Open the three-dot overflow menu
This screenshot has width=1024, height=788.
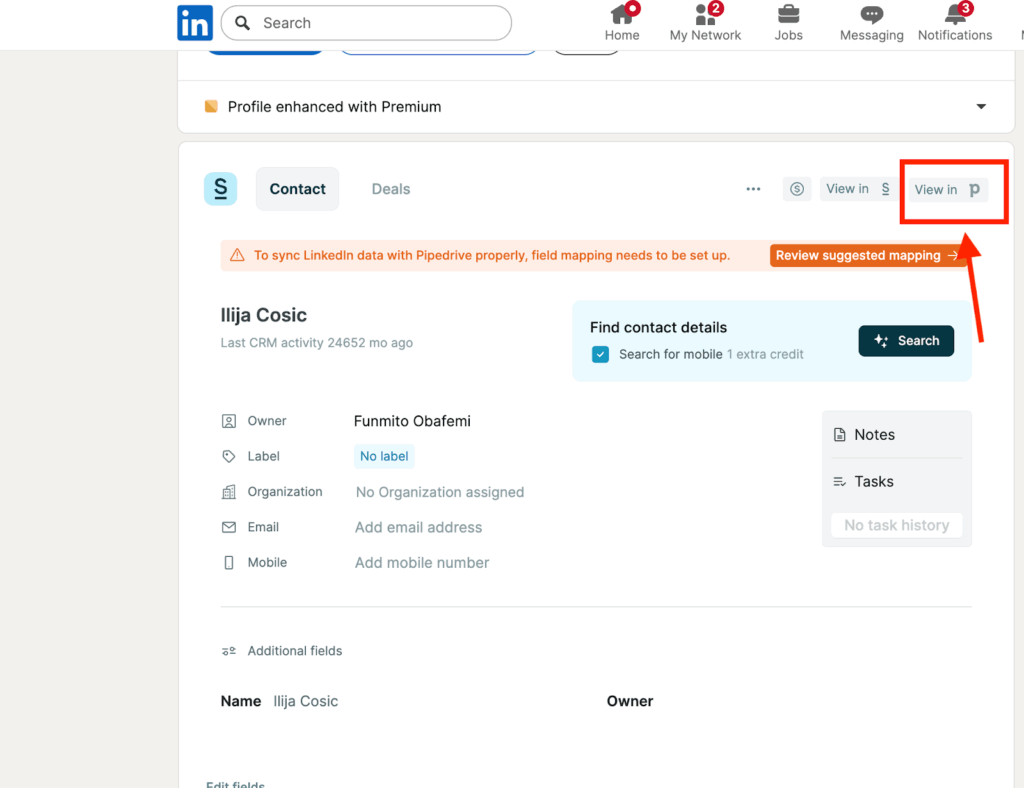tap(753, 188)
